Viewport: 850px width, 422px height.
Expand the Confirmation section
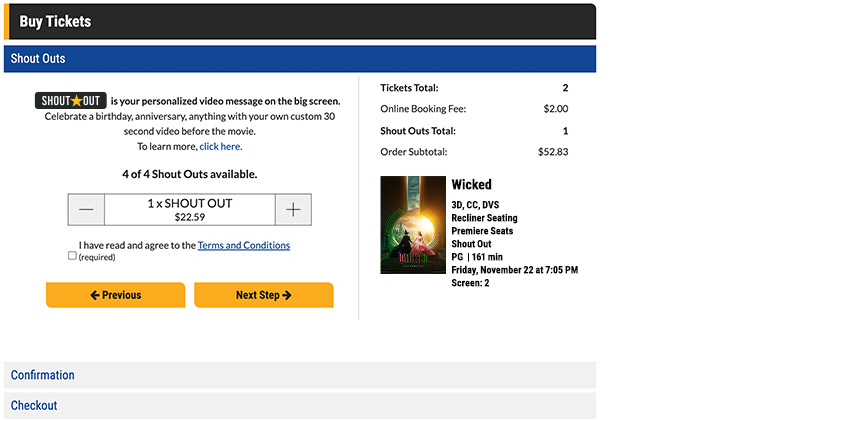300,375
